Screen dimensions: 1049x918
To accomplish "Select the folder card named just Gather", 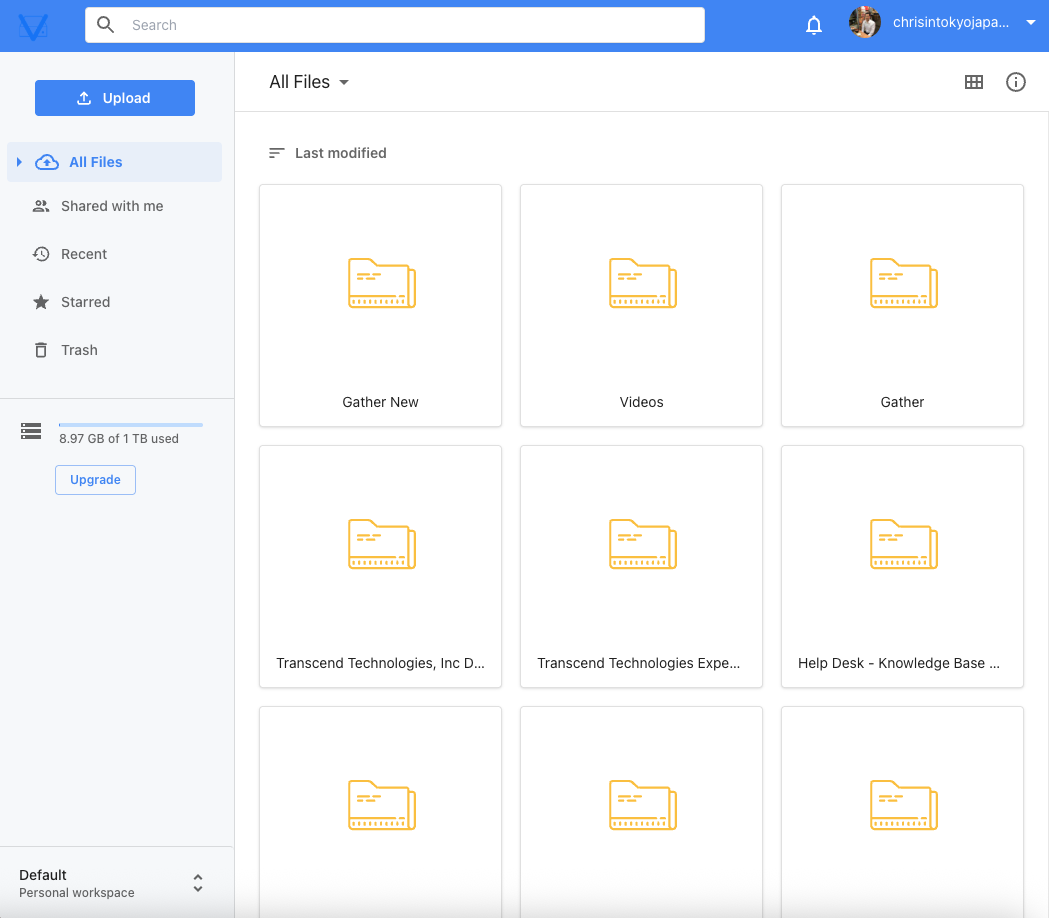I will tap(902, 306).
